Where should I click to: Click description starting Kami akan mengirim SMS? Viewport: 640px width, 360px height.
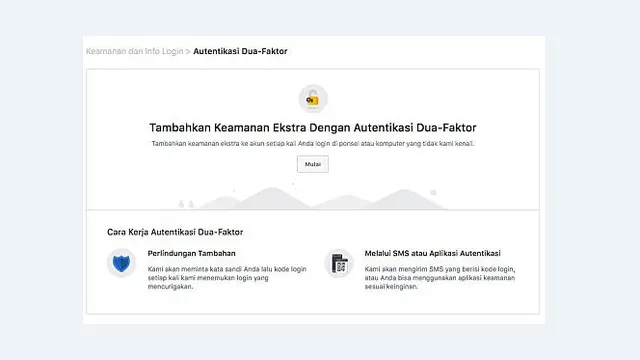(440, 278)
